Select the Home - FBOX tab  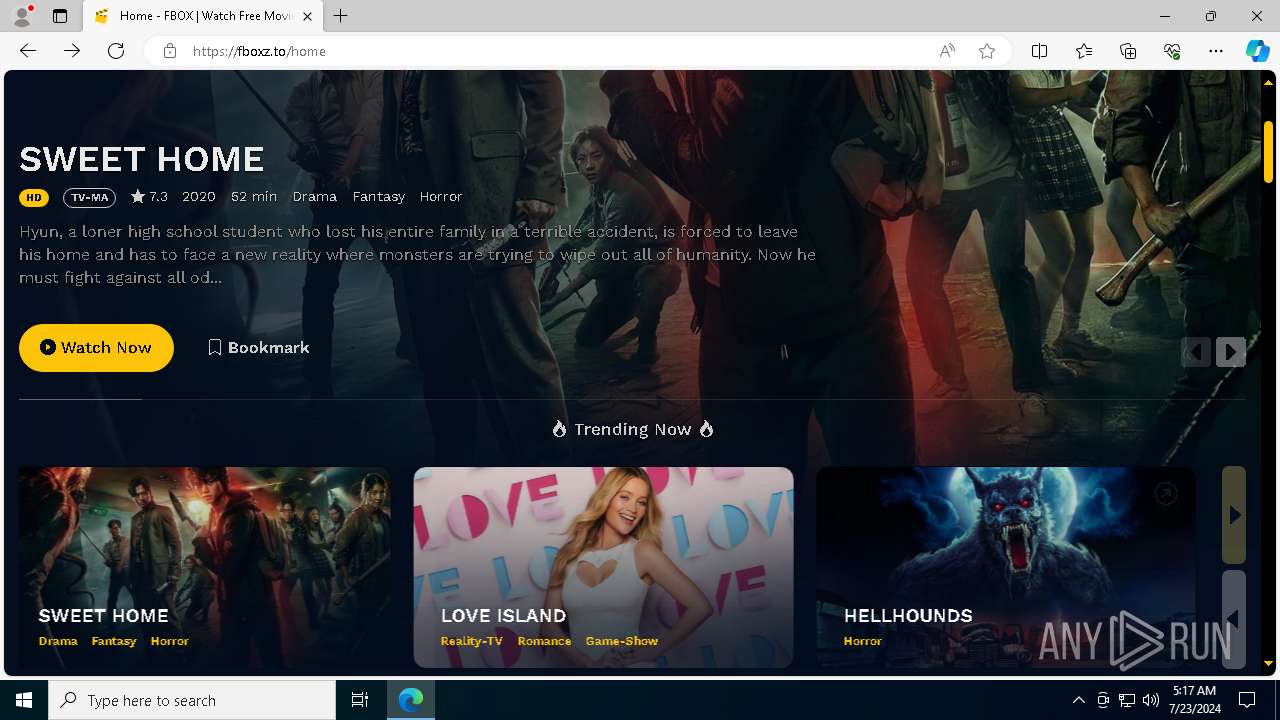tap(203, 16)
